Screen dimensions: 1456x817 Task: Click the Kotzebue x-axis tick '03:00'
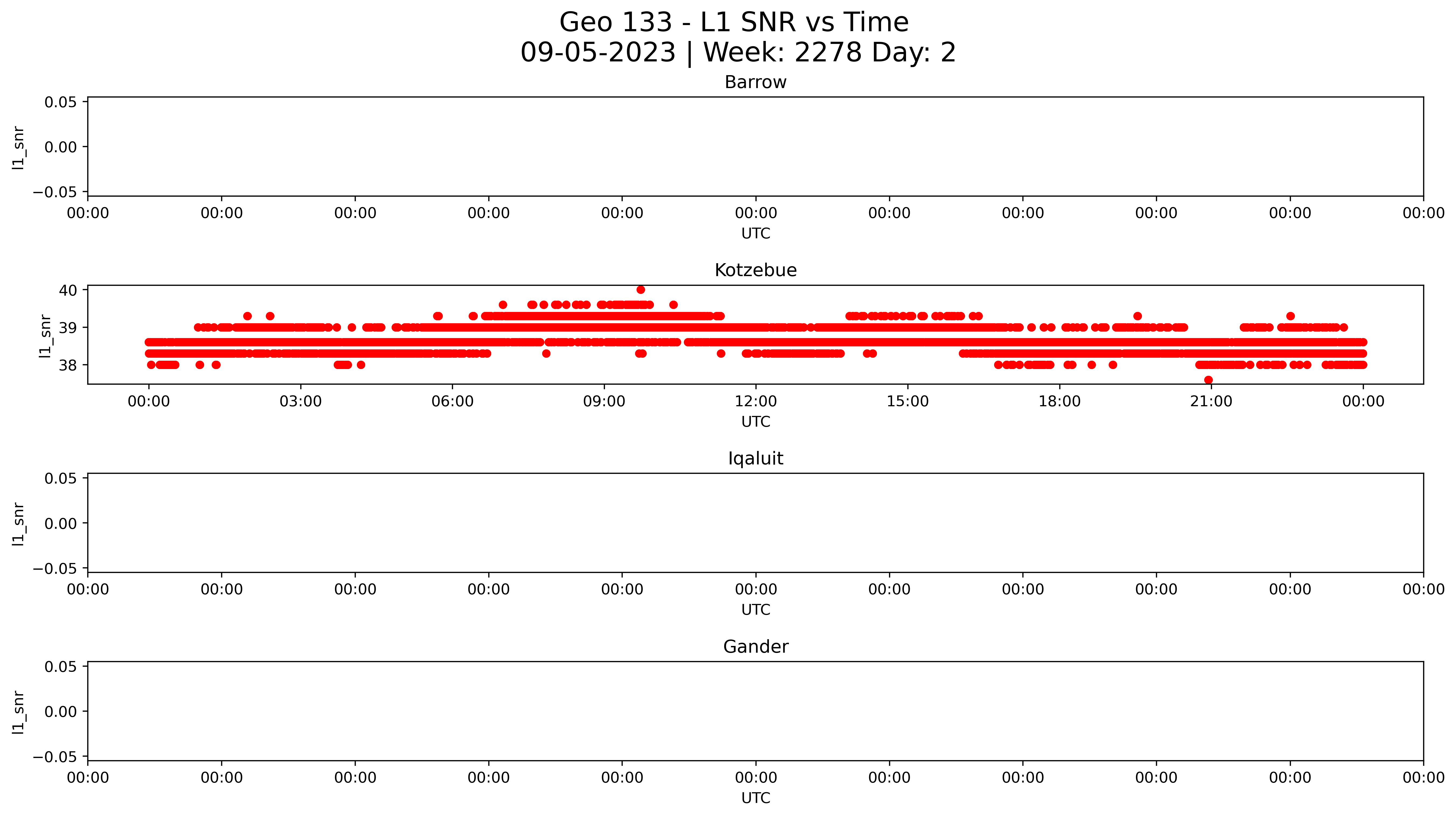(301, 402)
